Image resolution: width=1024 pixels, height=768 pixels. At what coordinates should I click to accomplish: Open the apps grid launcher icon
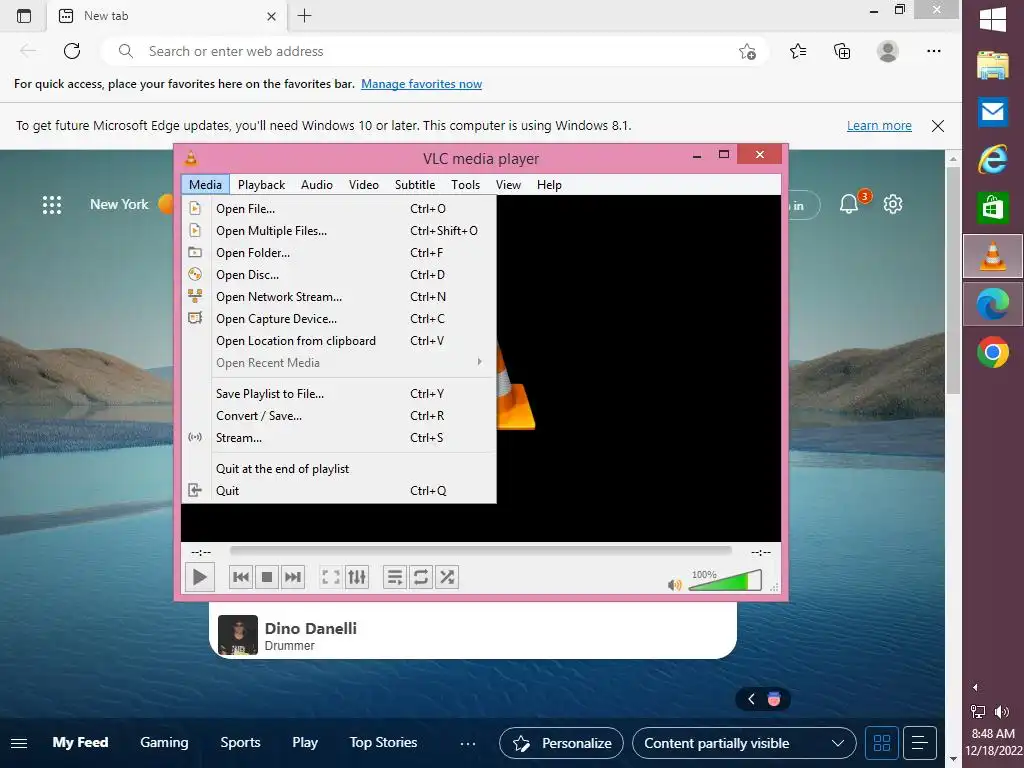[x=52, y=205]
